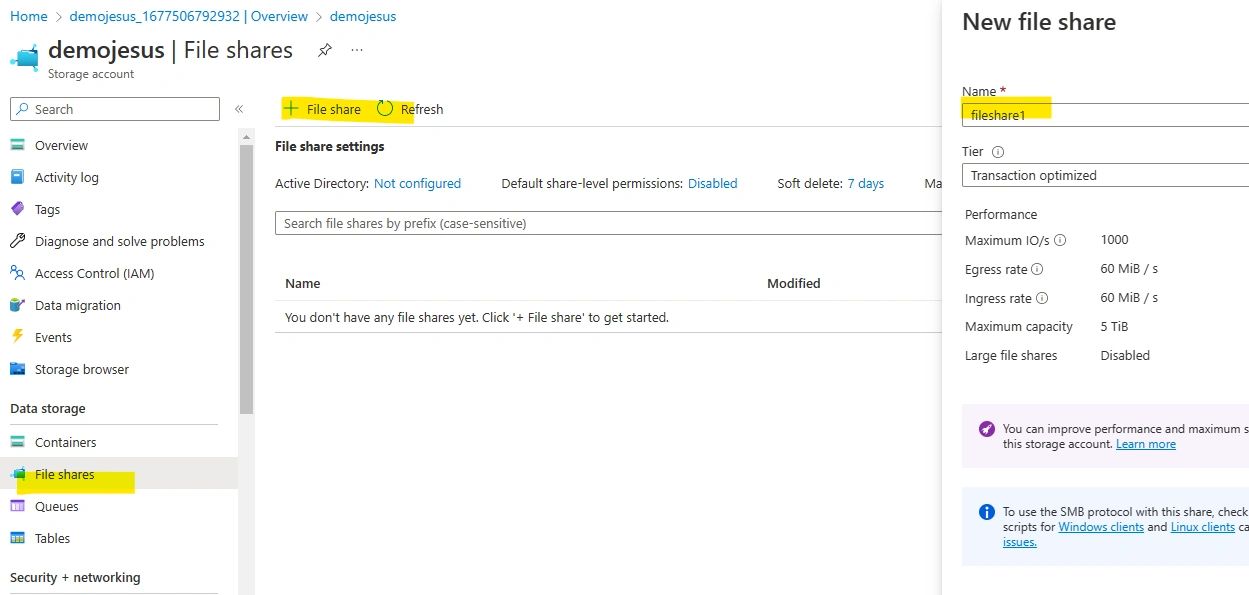Select Containers under Data storage

point(65,442)
